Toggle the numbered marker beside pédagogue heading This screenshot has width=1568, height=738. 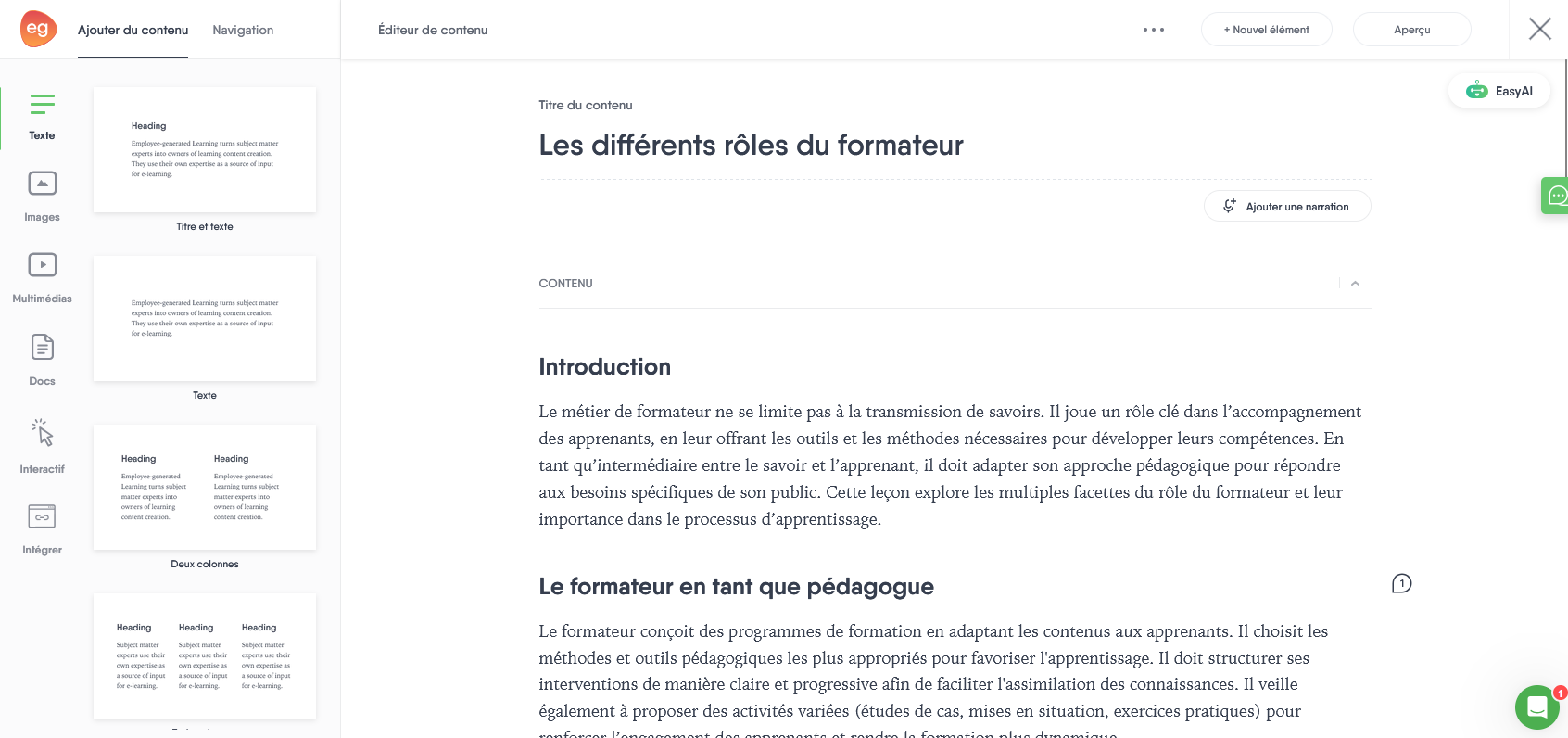1402,584
